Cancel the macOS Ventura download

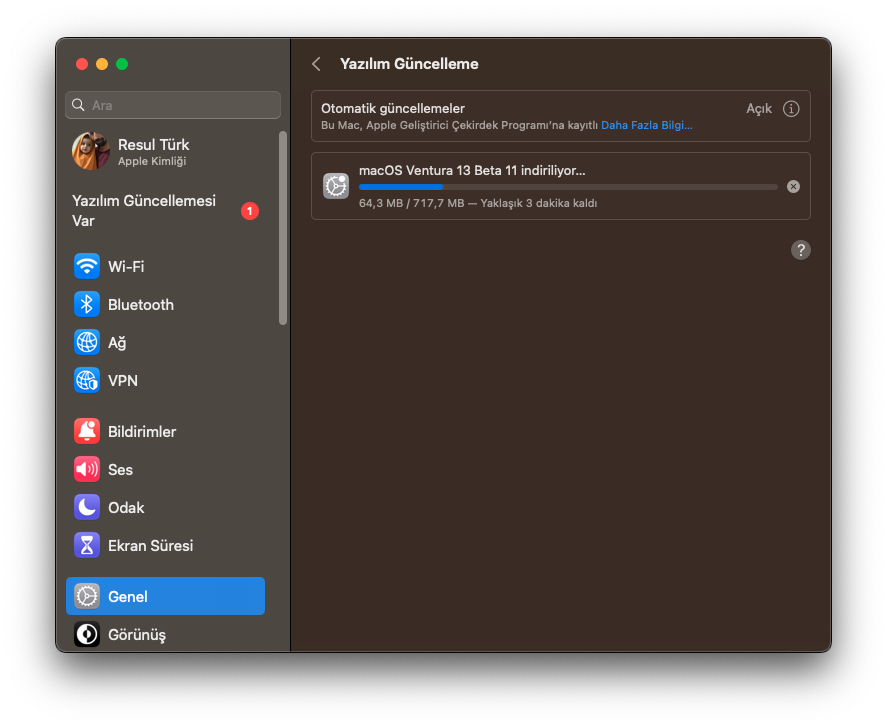click(793, 186)
